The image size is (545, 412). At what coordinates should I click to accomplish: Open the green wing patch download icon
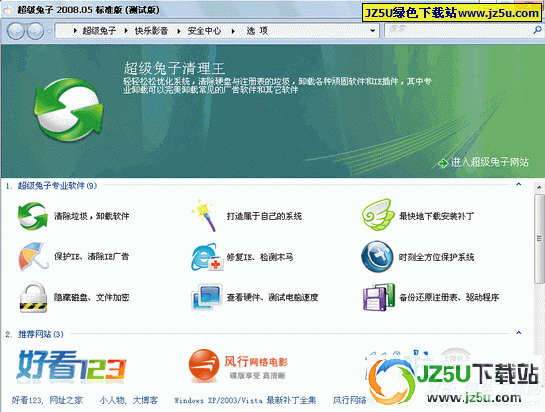point(378,215)
